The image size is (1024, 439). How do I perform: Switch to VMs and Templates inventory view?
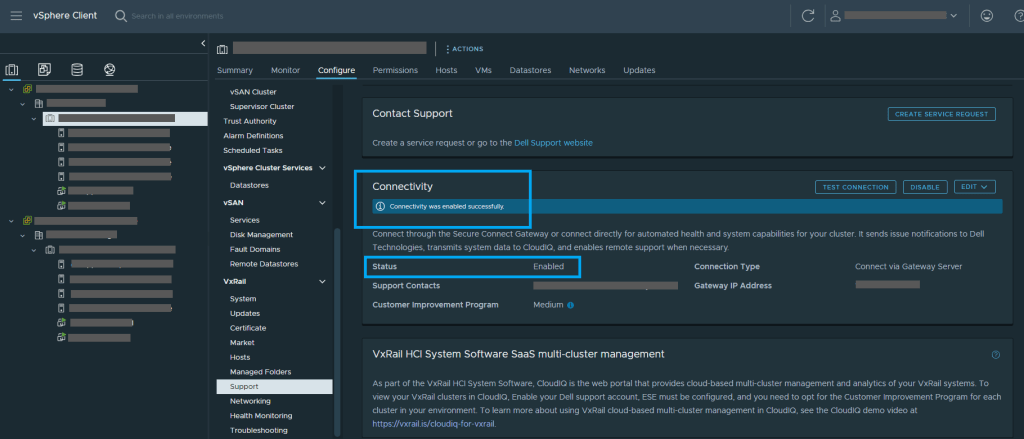pos(44,70)
